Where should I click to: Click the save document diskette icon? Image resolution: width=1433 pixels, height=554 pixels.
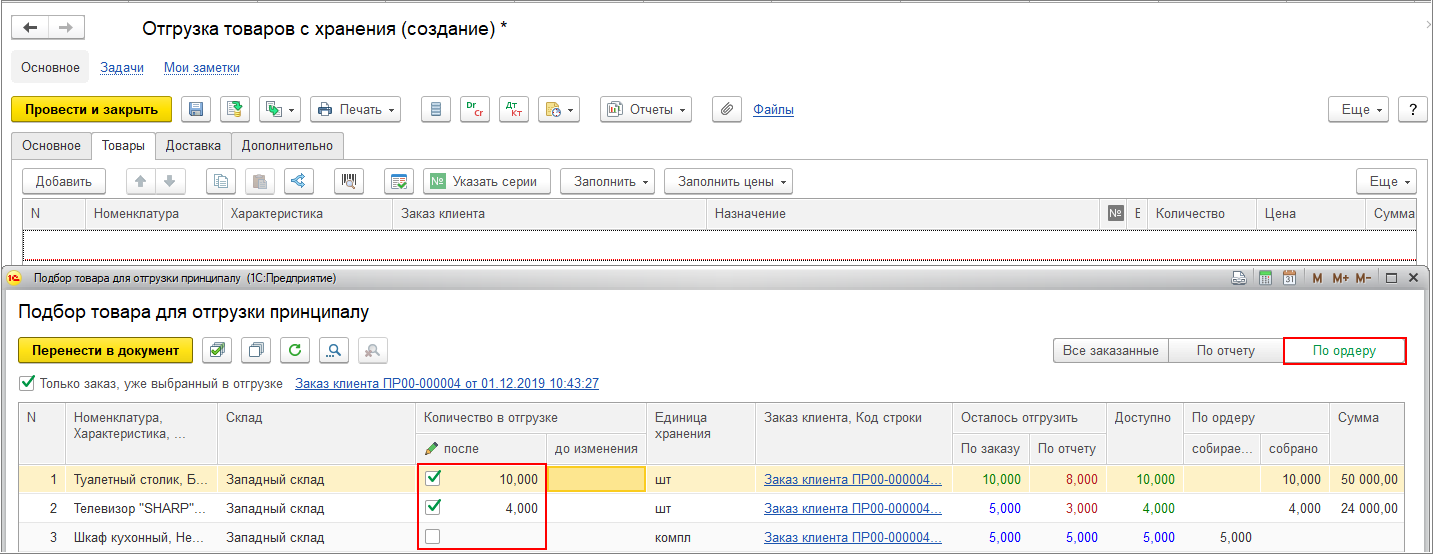196,109
